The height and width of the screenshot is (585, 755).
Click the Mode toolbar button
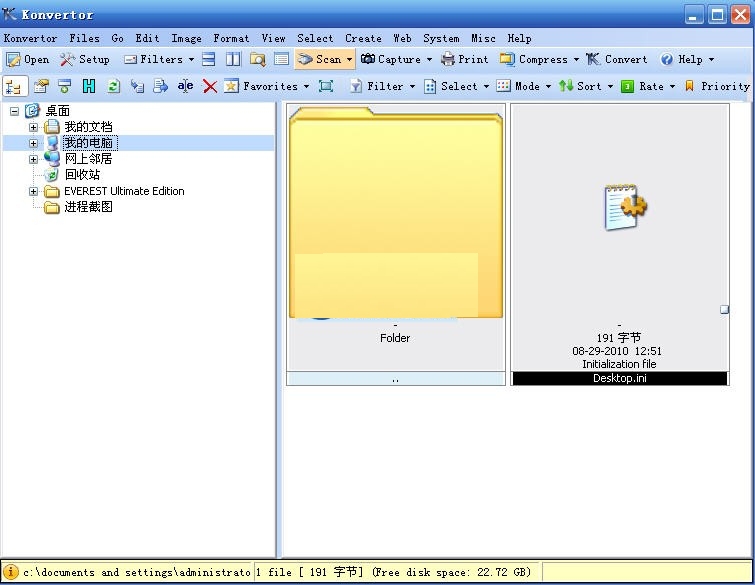[x=518, y=87]
